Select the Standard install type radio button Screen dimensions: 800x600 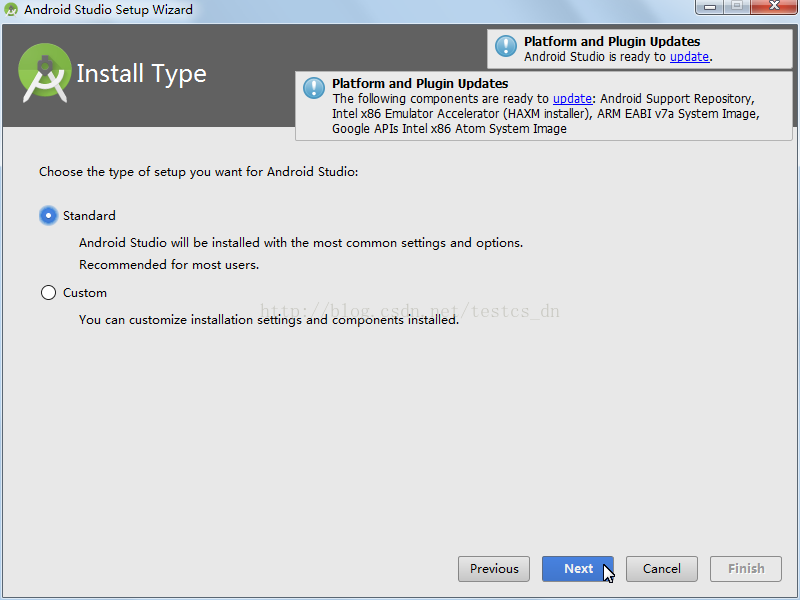tap(48, 216)
